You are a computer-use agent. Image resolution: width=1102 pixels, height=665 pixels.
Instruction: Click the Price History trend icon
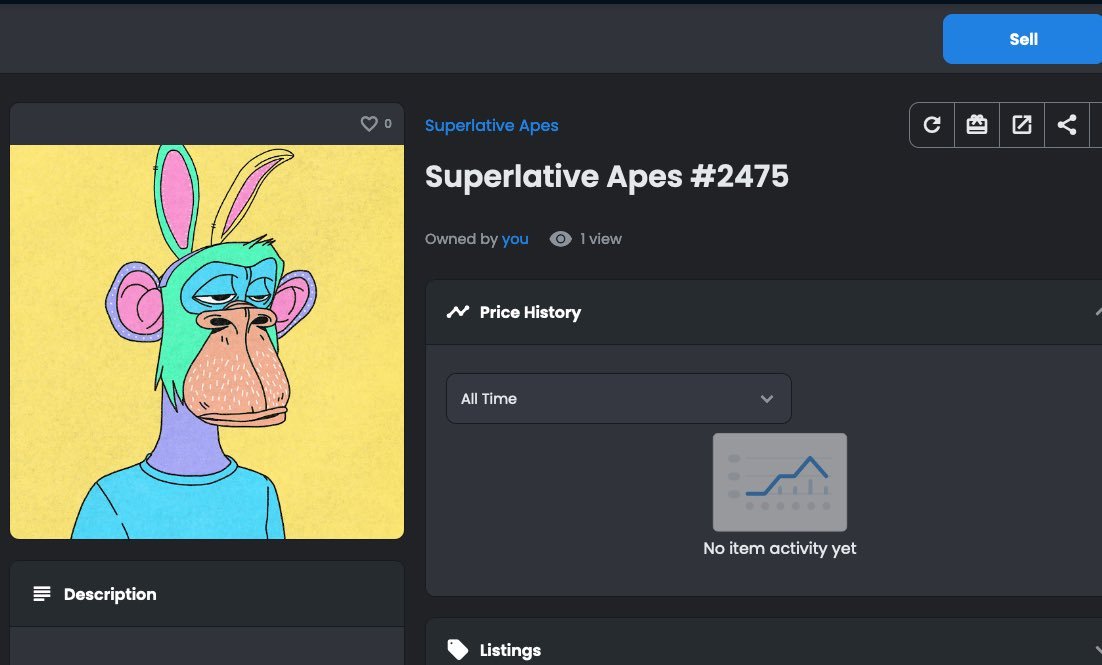(x=458, y=312)
